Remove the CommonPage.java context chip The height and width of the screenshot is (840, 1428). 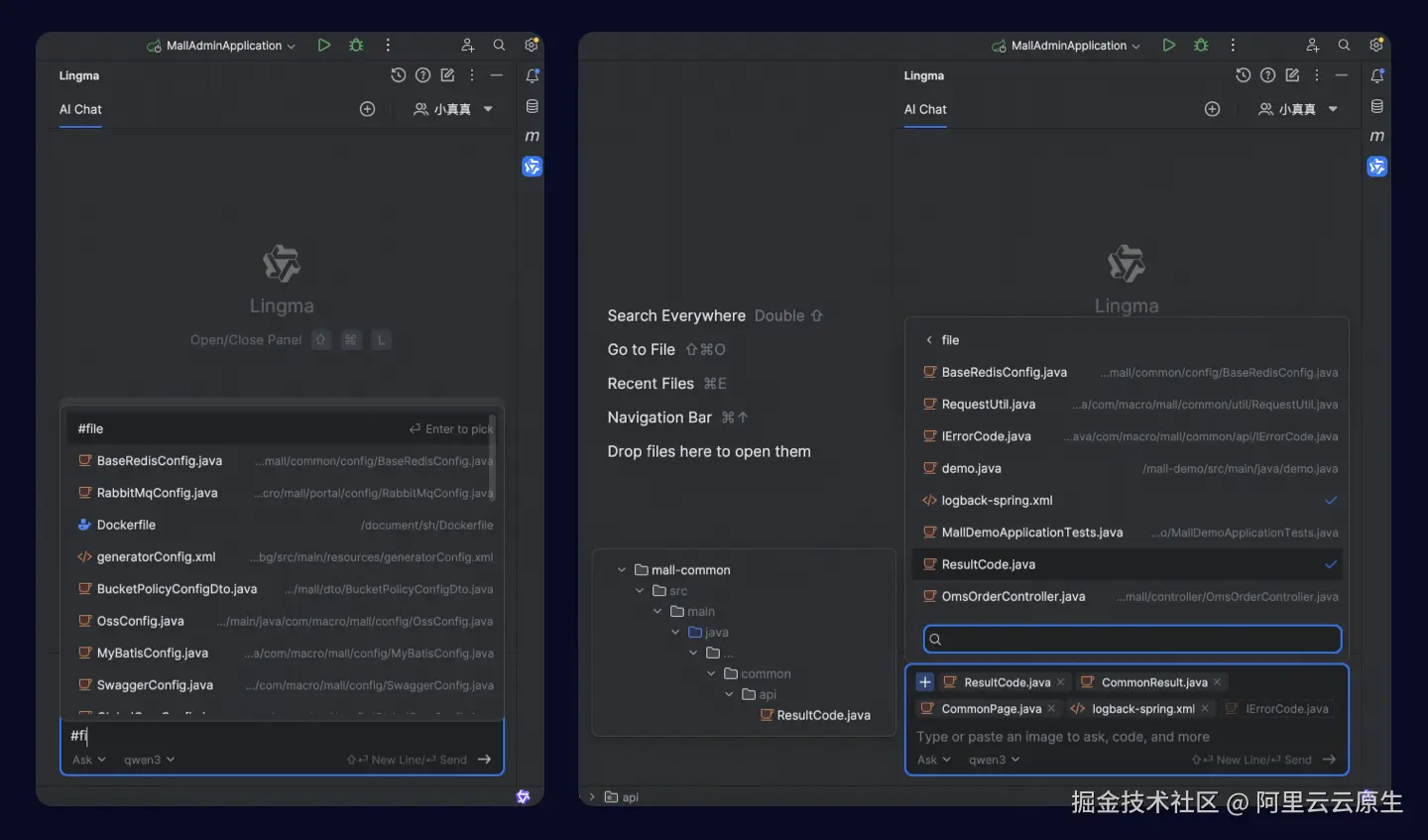1051,709
